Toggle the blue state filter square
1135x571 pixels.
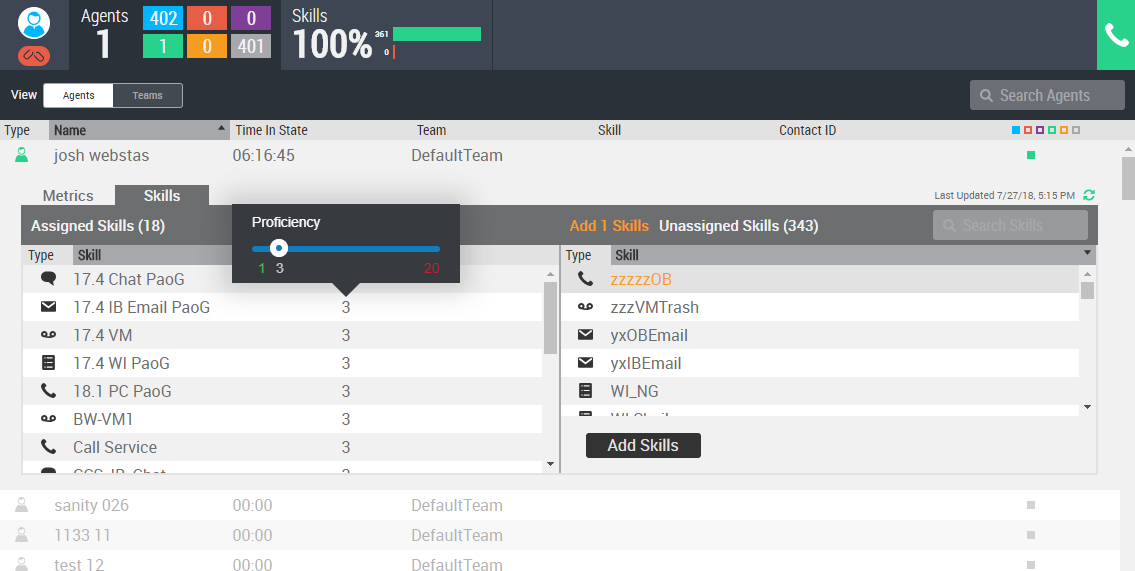(1016, 130)
